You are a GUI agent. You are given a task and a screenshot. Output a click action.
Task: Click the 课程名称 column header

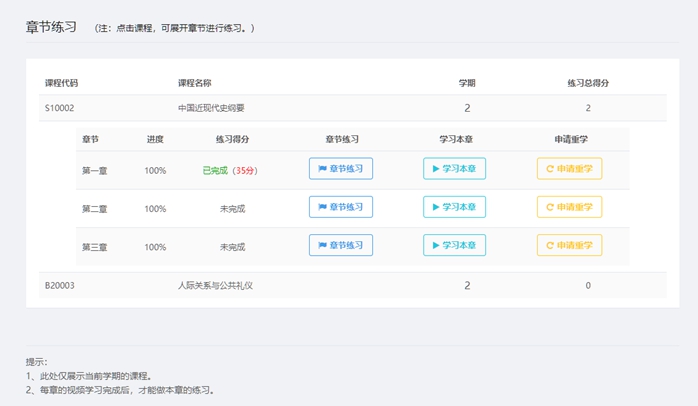195,83
